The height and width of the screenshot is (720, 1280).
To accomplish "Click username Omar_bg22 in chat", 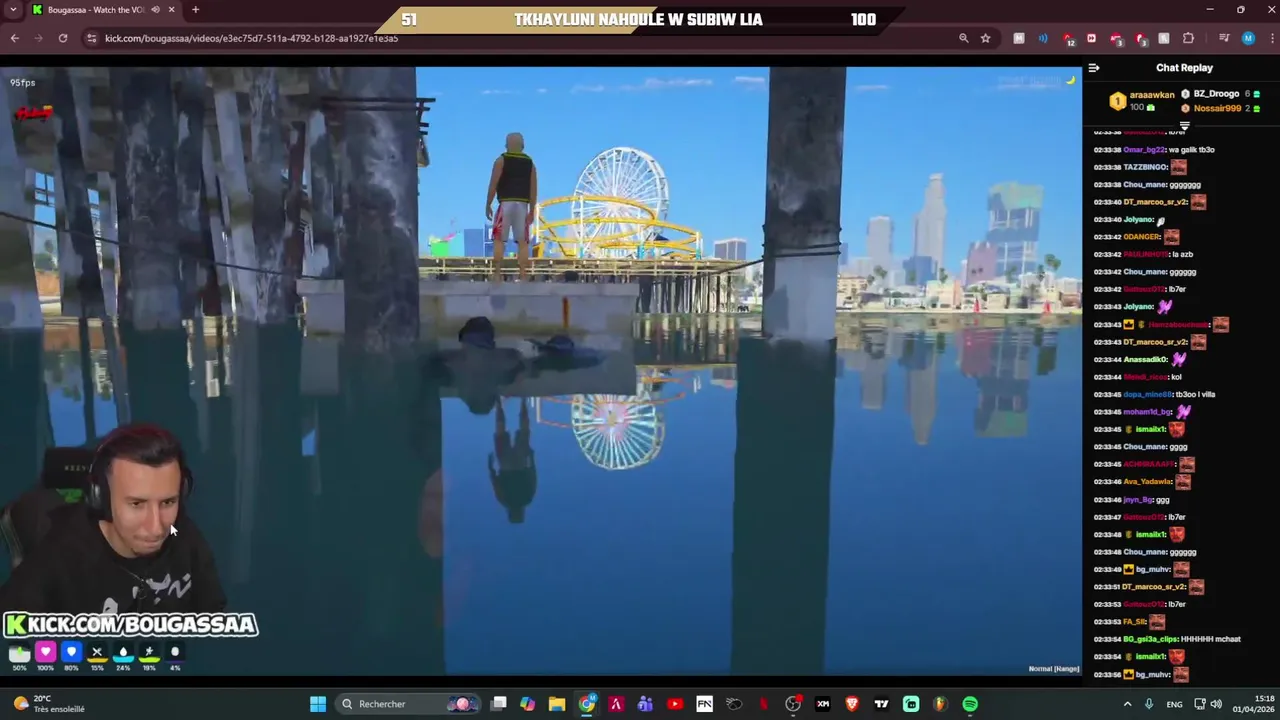I will click(1145, 150).
